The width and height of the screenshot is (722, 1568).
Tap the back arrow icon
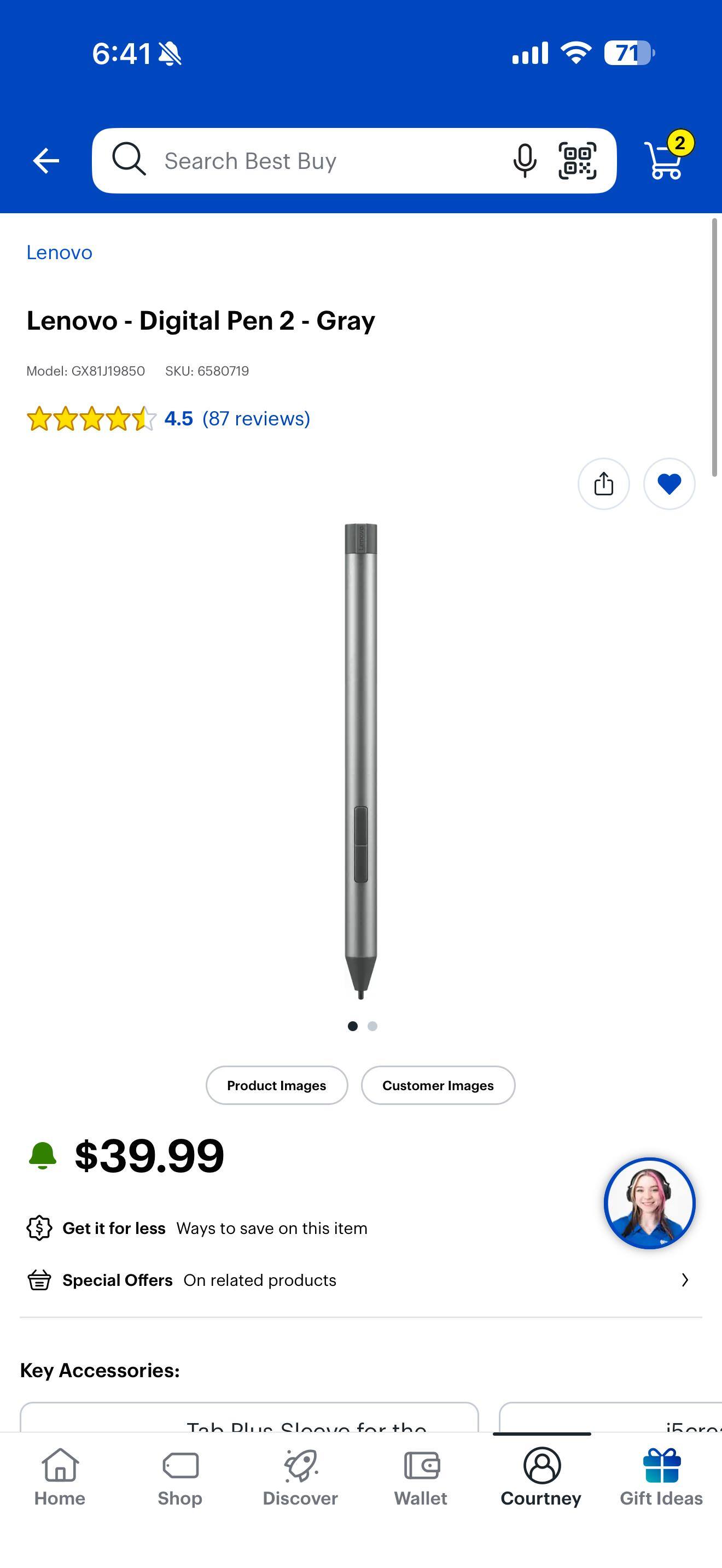pyautogui.click(x=45, y=161)
